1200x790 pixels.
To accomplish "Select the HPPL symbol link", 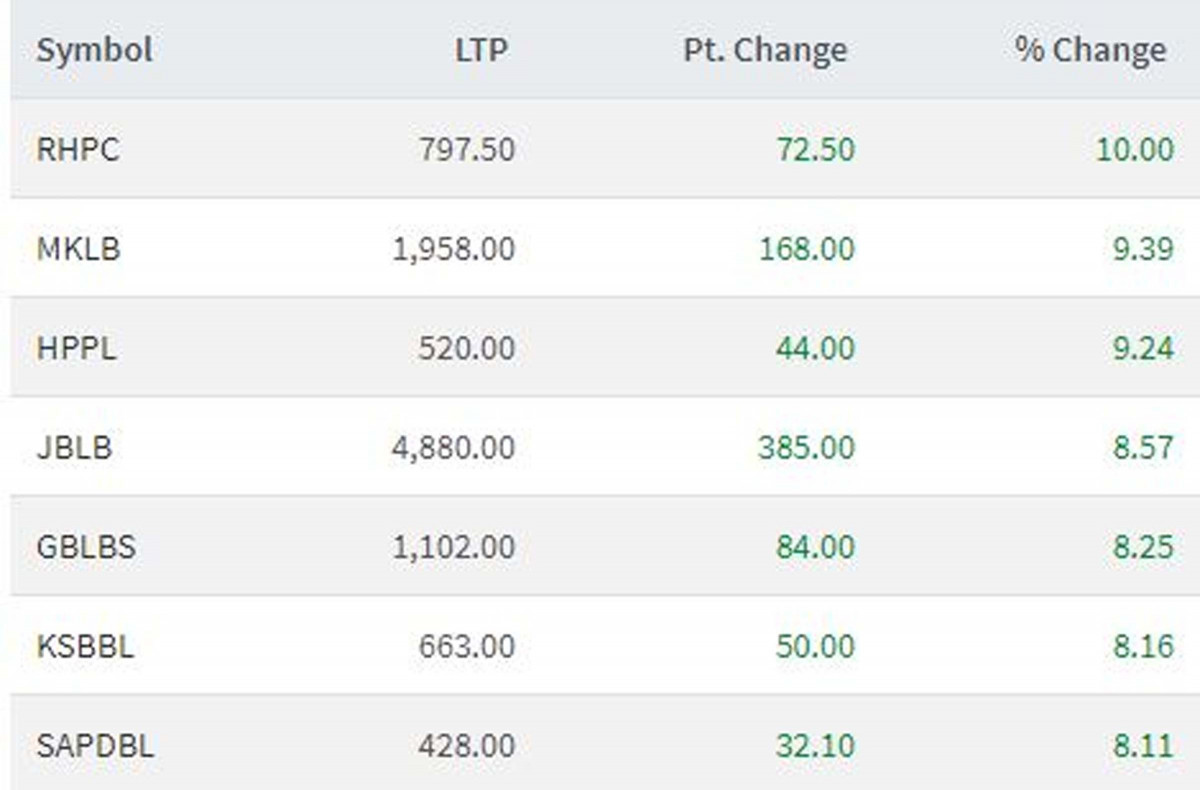I will point(76,348).
